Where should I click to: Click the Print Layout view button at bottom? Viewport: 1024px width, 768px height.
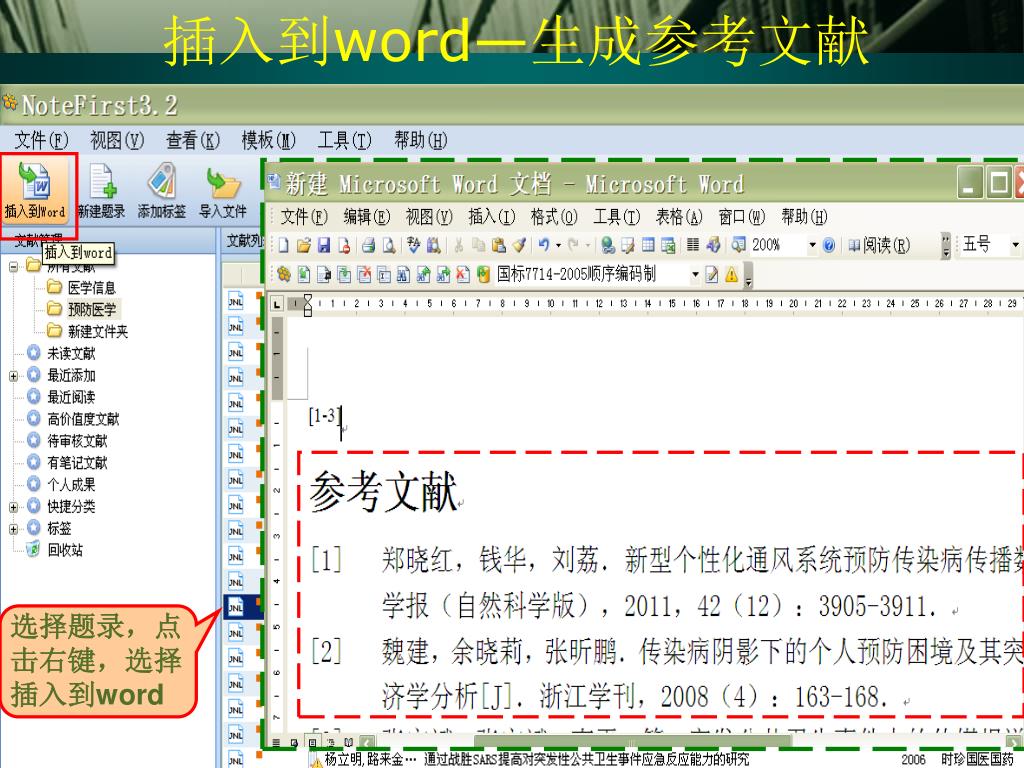point(313,743)
